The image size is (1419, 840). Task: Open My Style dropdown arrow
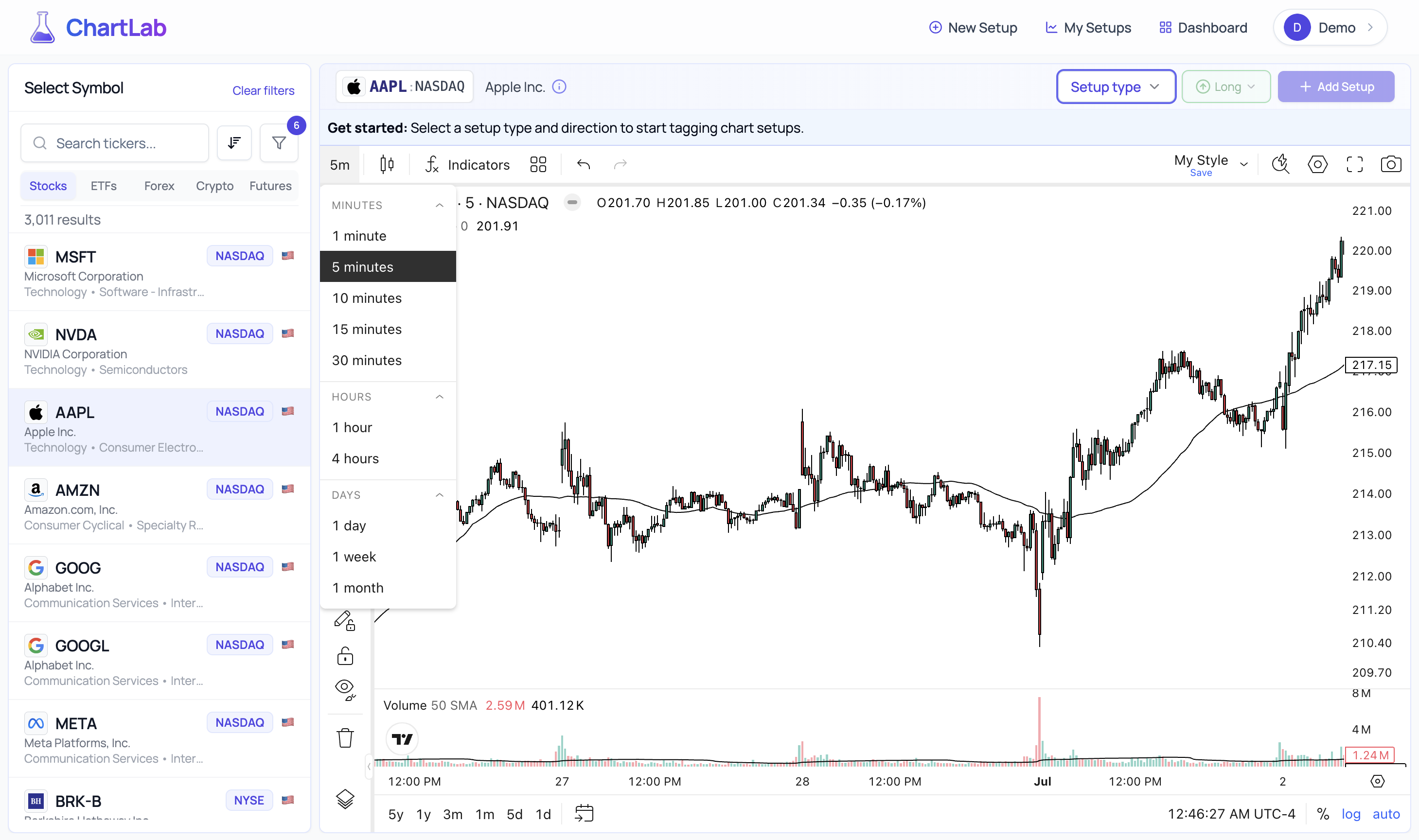coord(1243,165)
